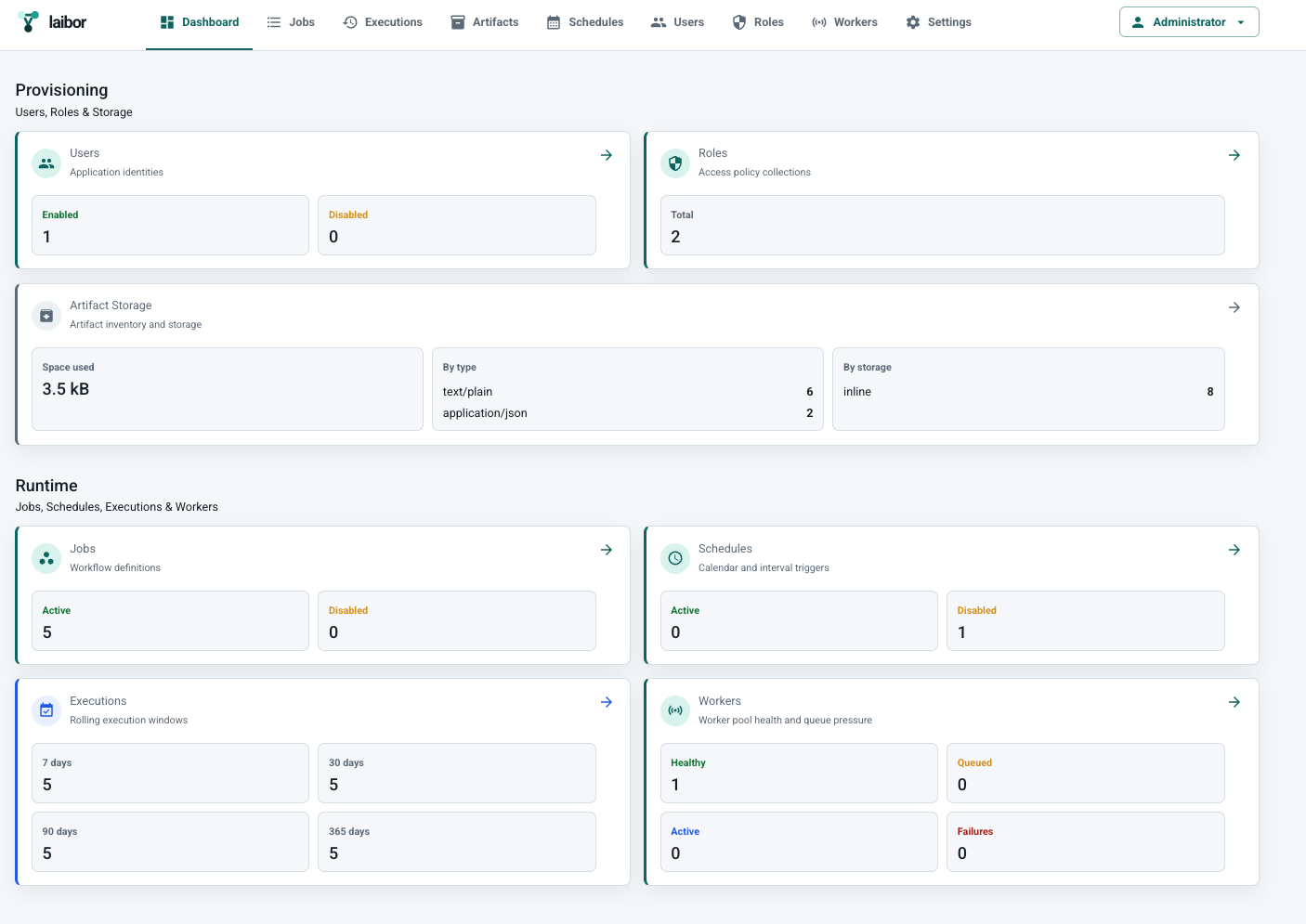Click the Executions calendar-check icon

coord(46,710)
